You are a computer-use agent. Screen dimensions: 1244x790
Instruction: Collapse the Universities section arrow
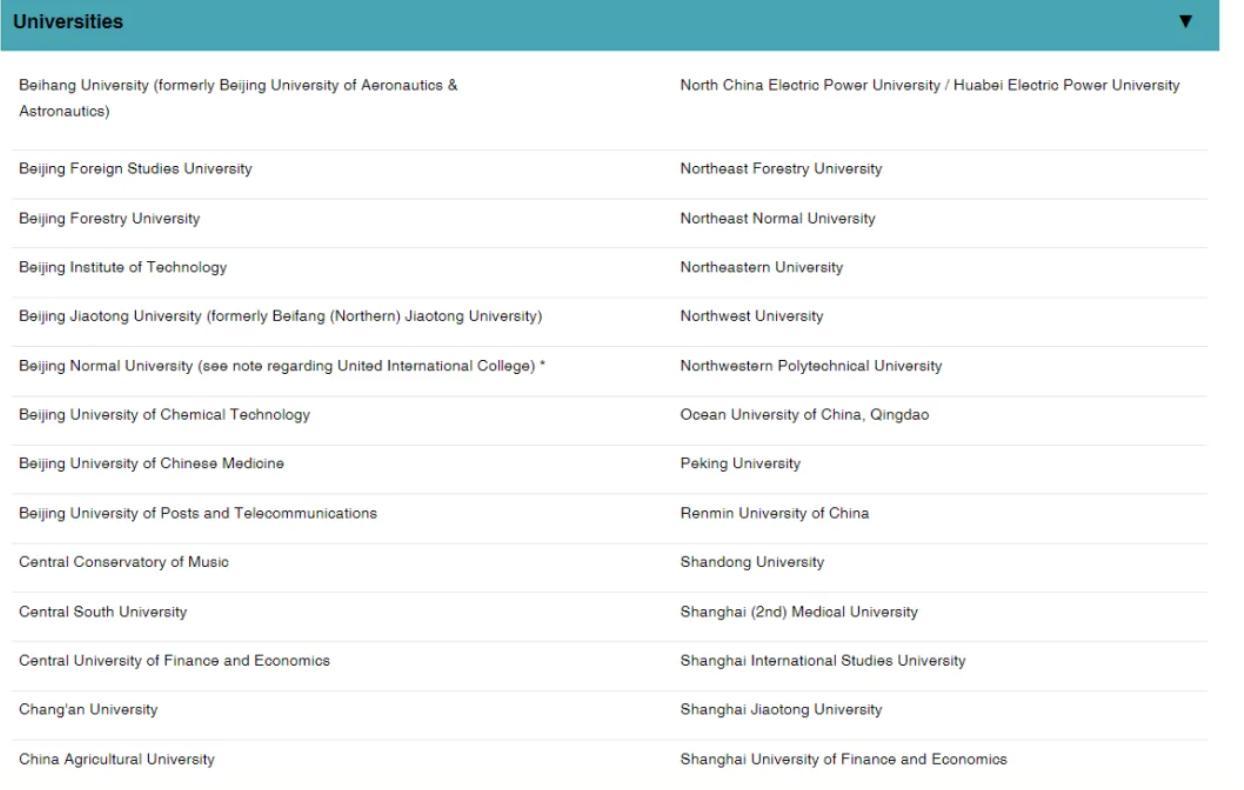(1185, 22)
